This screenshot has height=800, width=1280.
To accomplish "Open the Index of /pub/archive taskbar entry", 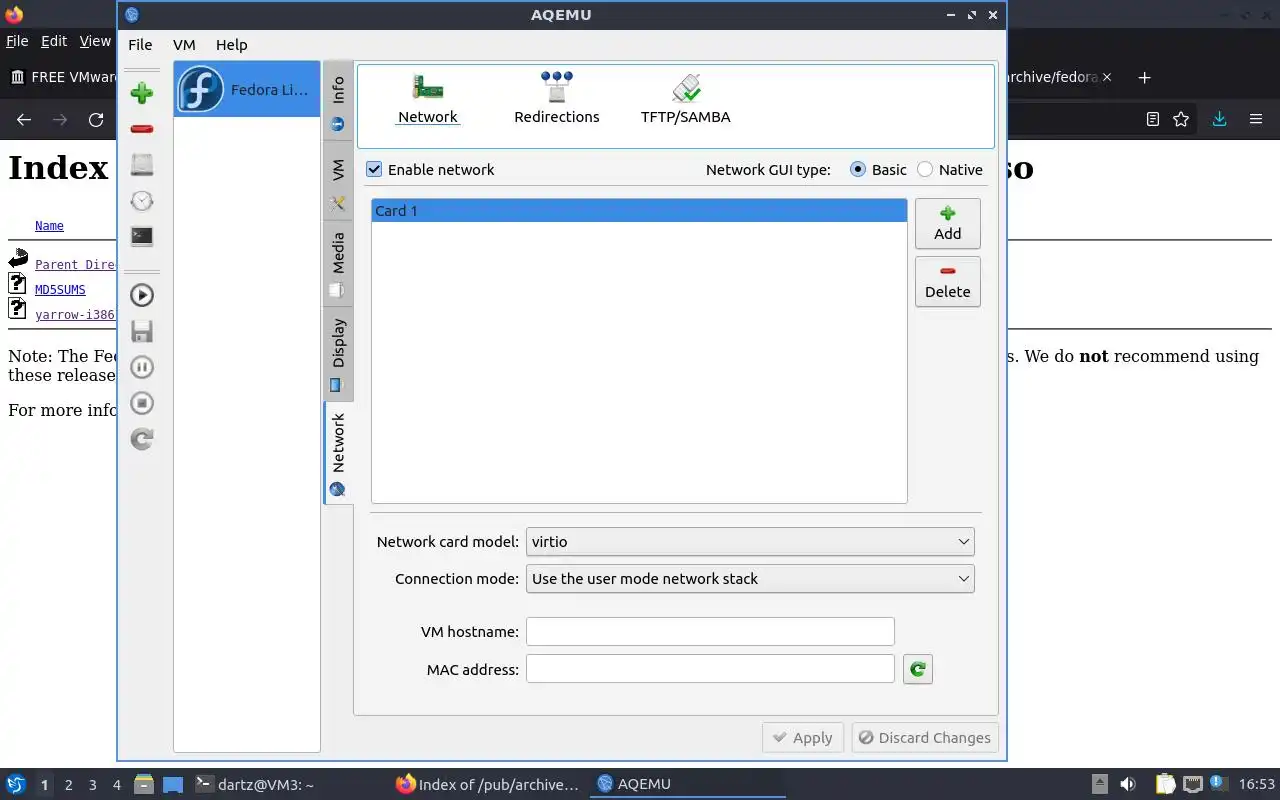I will 488,784.
